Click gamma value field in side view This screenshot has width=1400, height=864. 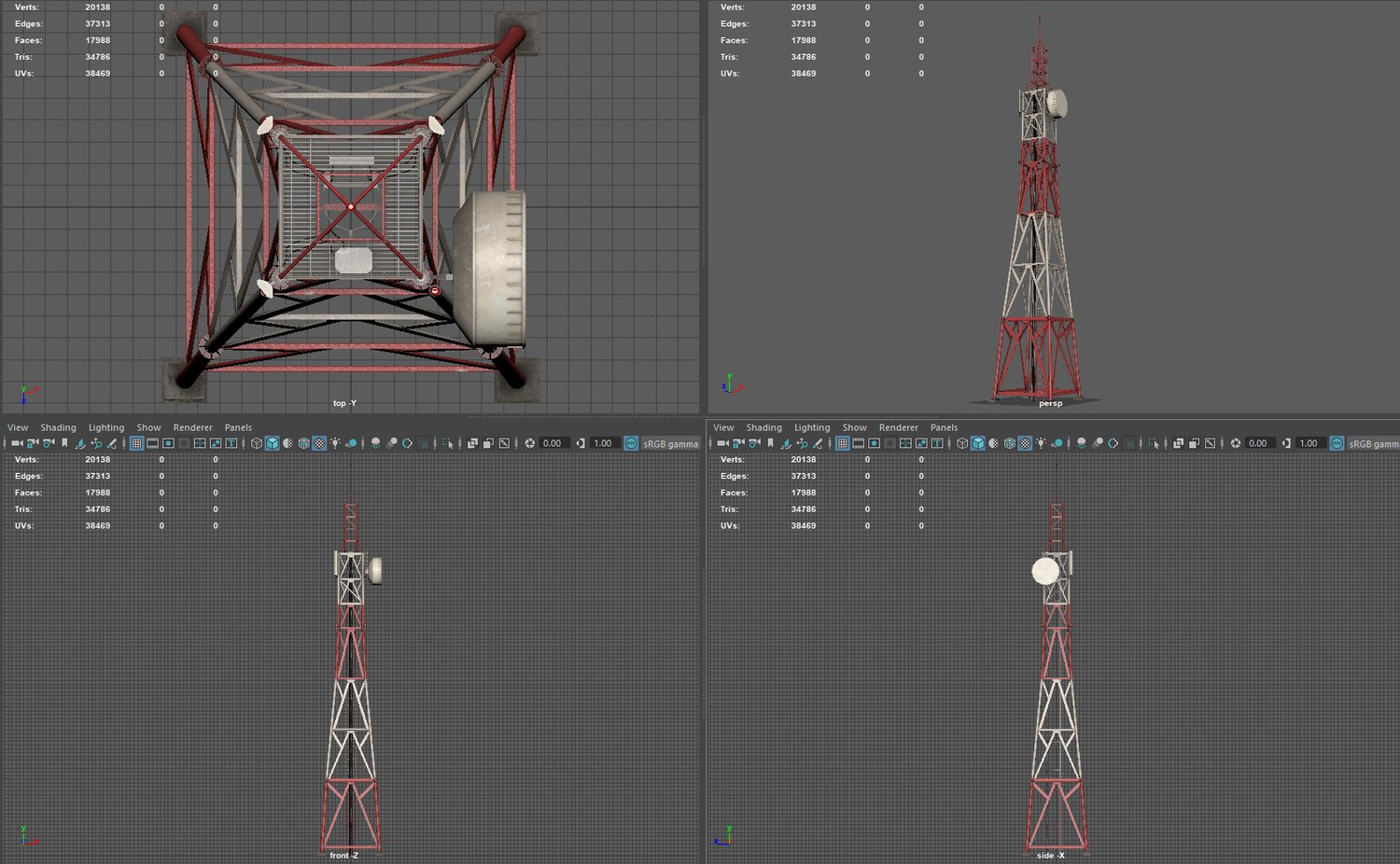1309,443
